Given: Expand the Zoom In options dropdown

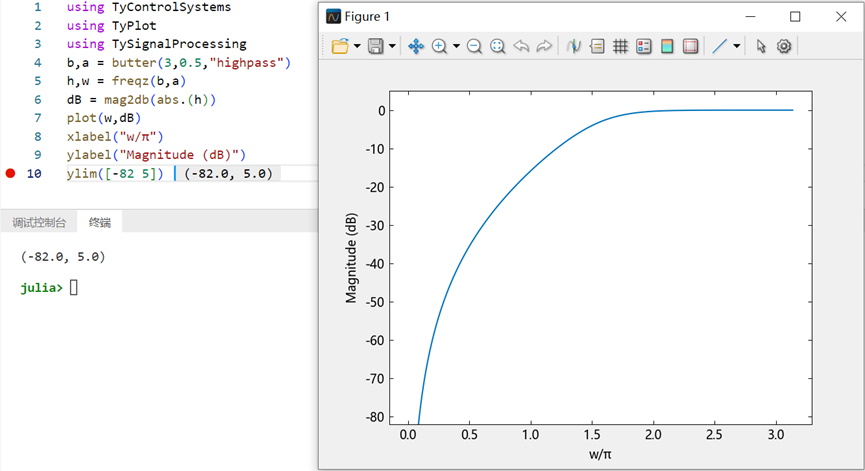Looking at the screenshot, I should click(456, 46).
